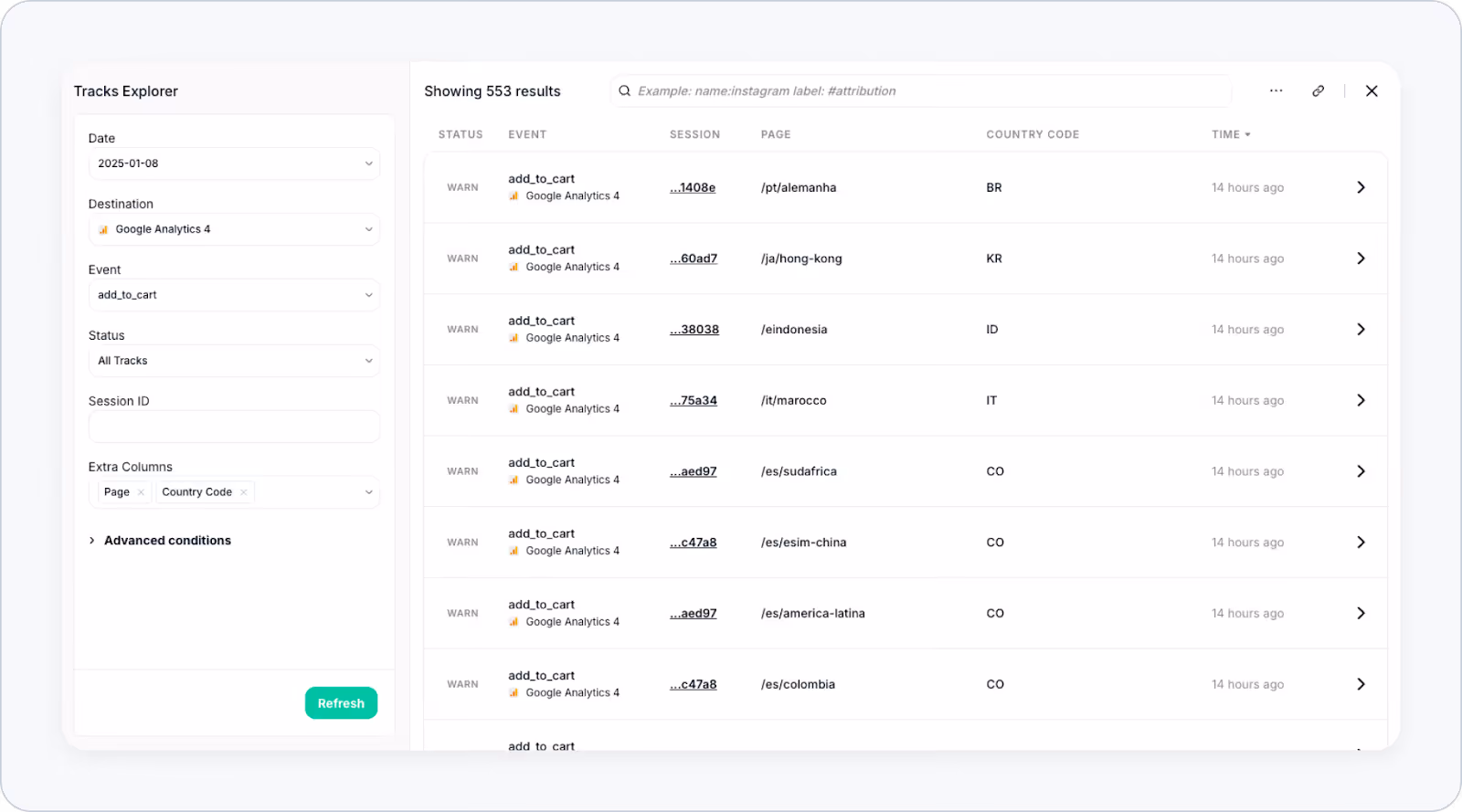
Task: Focus the Session ID input field
Action: pos(234,427)
